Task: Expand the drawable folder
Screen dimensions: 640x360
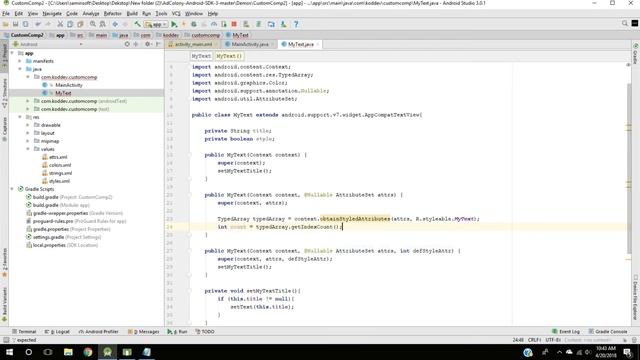Action: 28,125
